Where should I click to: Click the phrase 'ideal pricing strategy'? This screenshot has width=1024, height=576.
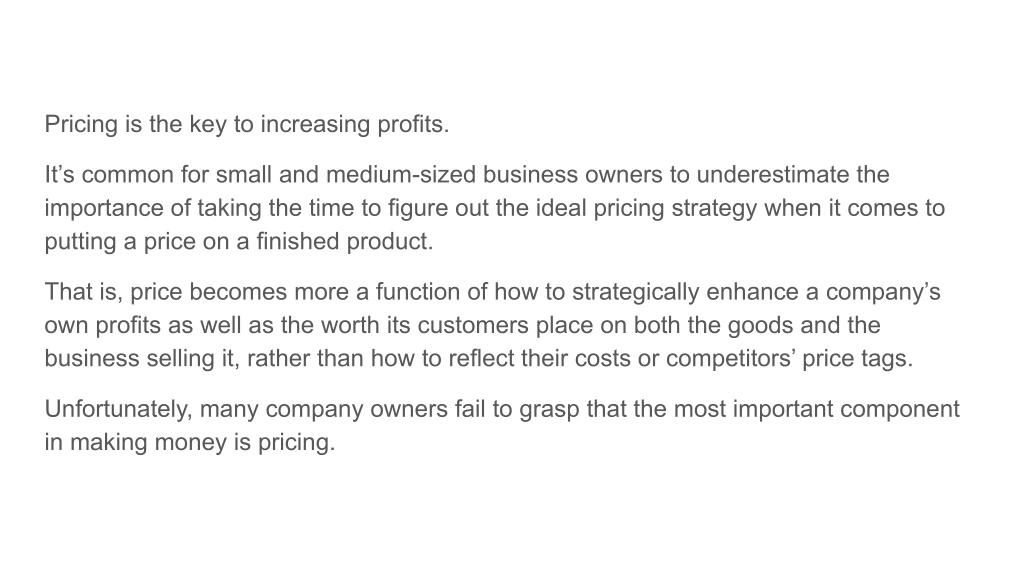[x=647, y=208]
